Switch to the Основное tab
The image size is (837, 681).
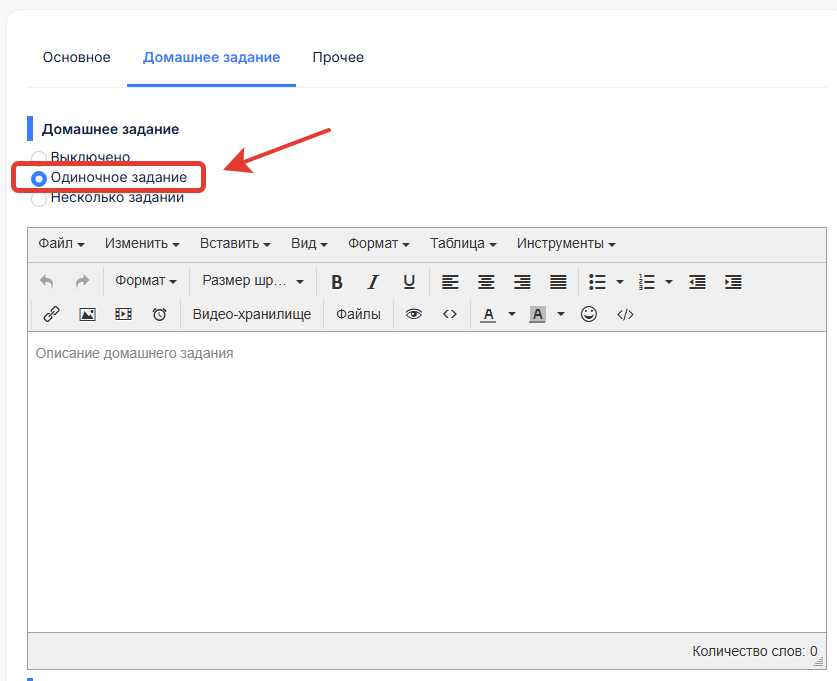[x=77, y=57]
